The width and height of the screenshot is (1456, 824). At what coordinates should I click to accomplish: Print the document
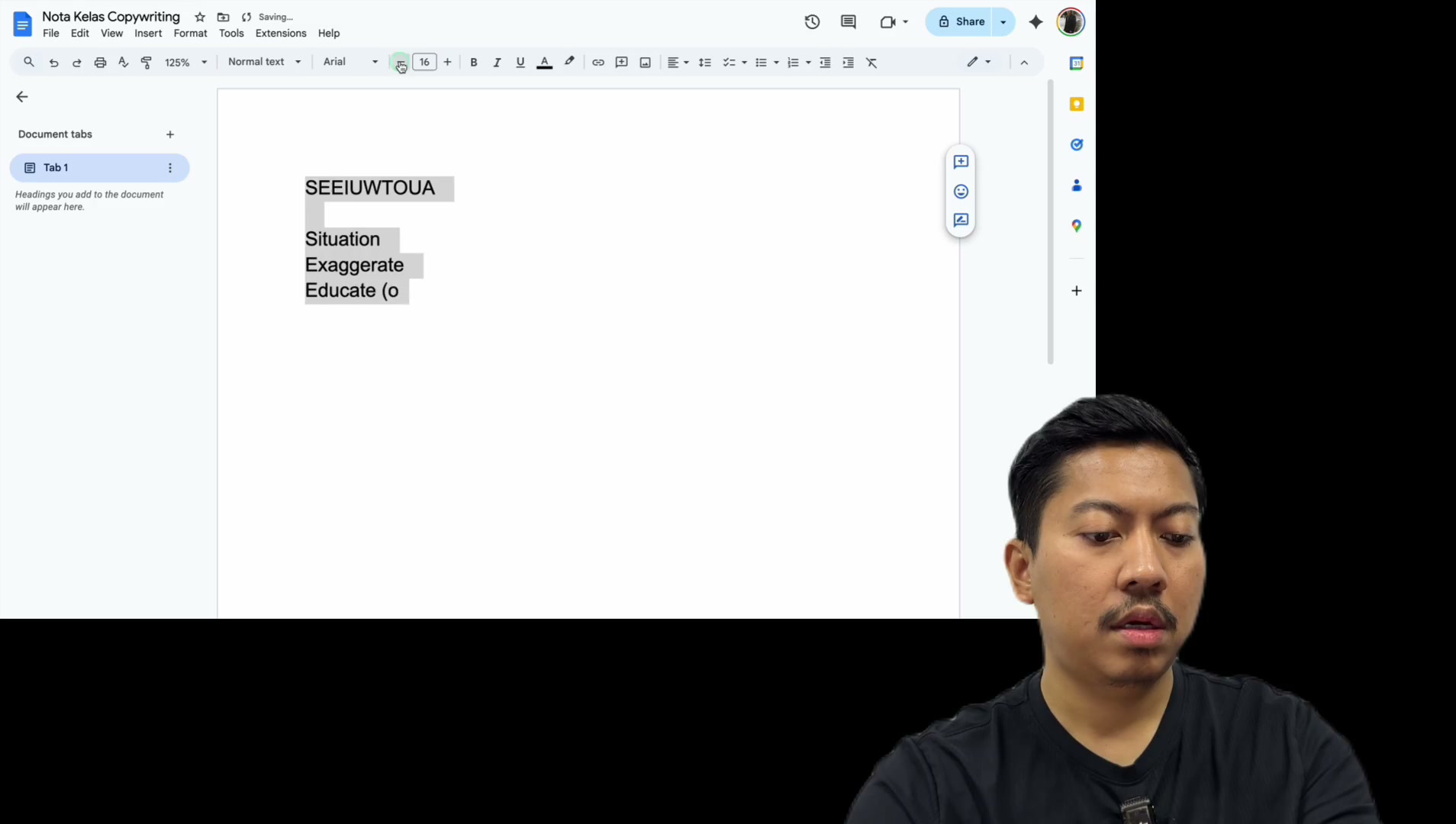pyautogui.click(x=100, y=63)
